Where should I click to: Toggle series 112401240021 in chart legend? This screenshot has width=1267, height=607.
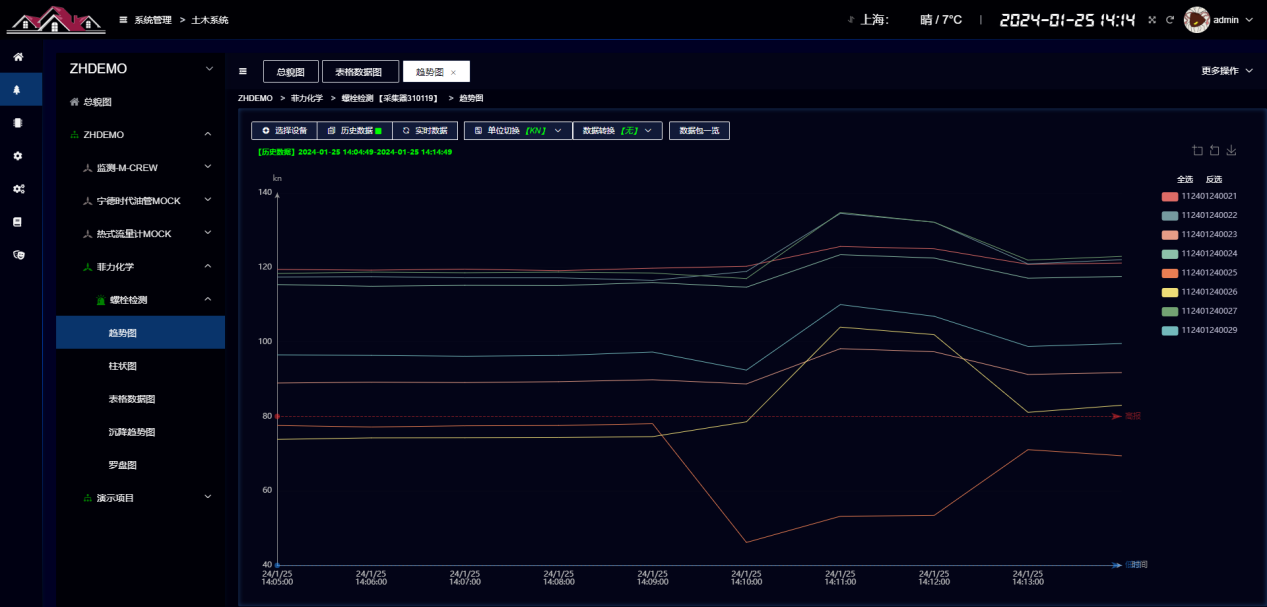coord(1200,197)
